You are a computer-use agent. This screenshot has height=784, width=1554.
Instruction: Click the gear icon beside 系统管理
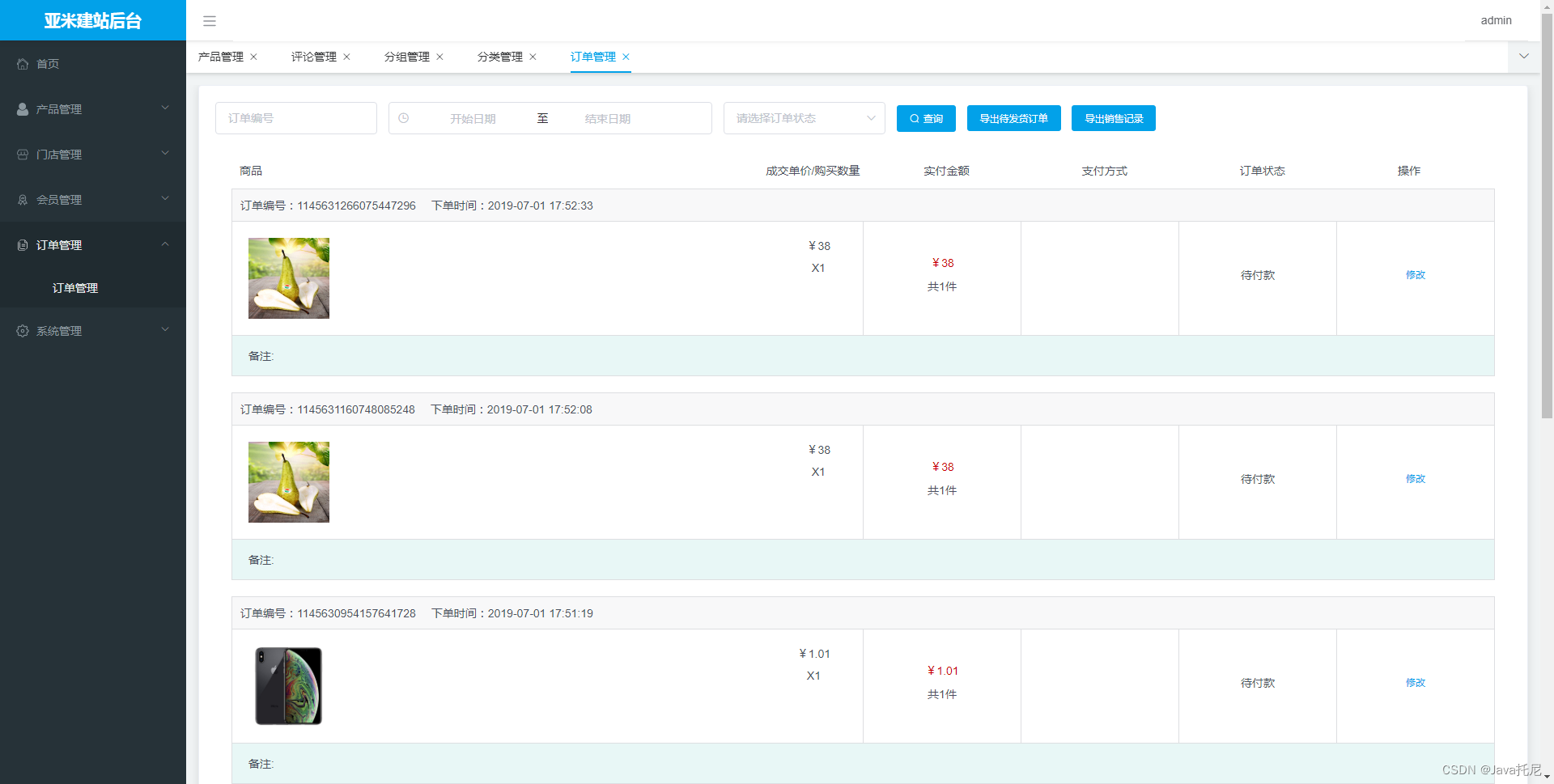[23, 331]
